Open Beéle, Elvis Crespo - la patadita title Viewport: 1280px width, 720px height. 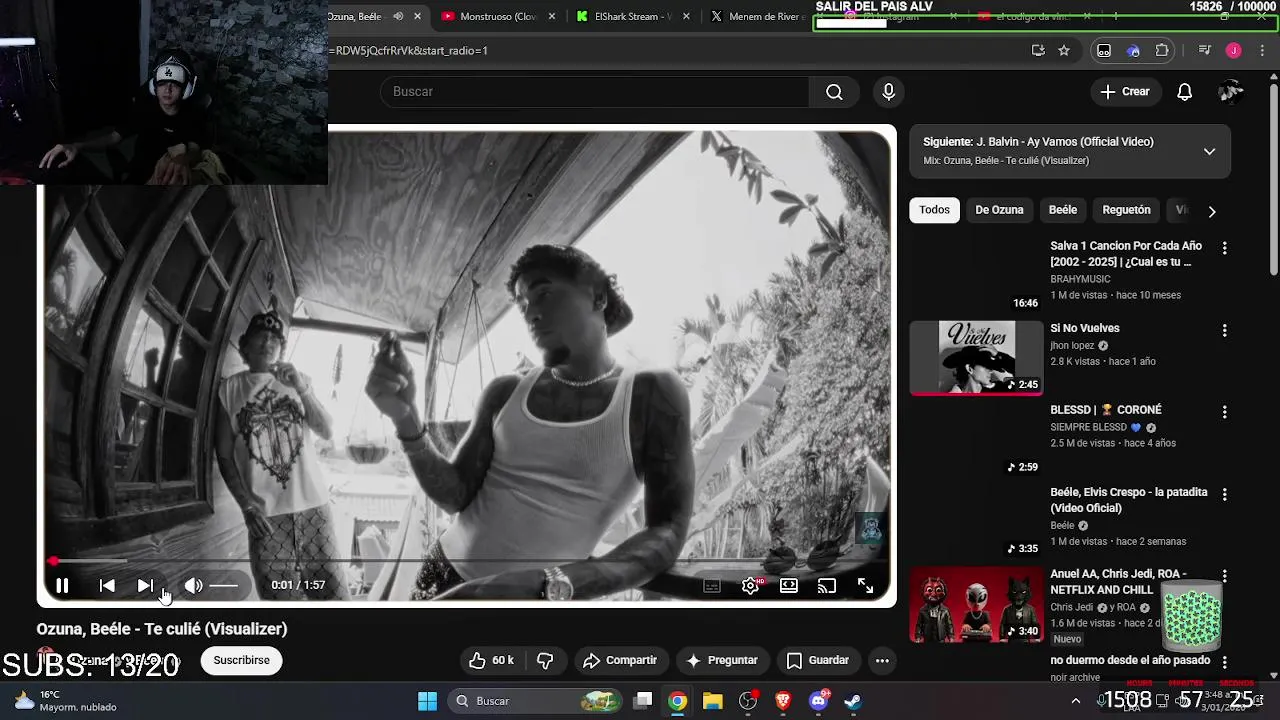(1129, 500)
